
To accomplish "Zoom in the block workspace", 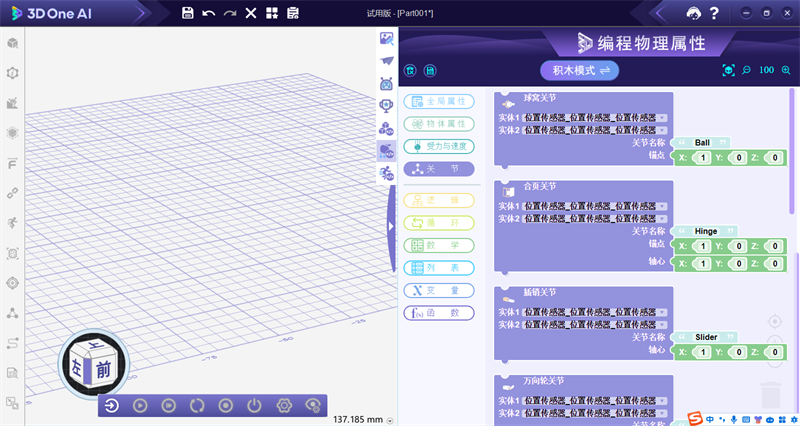I will (786, 70).
